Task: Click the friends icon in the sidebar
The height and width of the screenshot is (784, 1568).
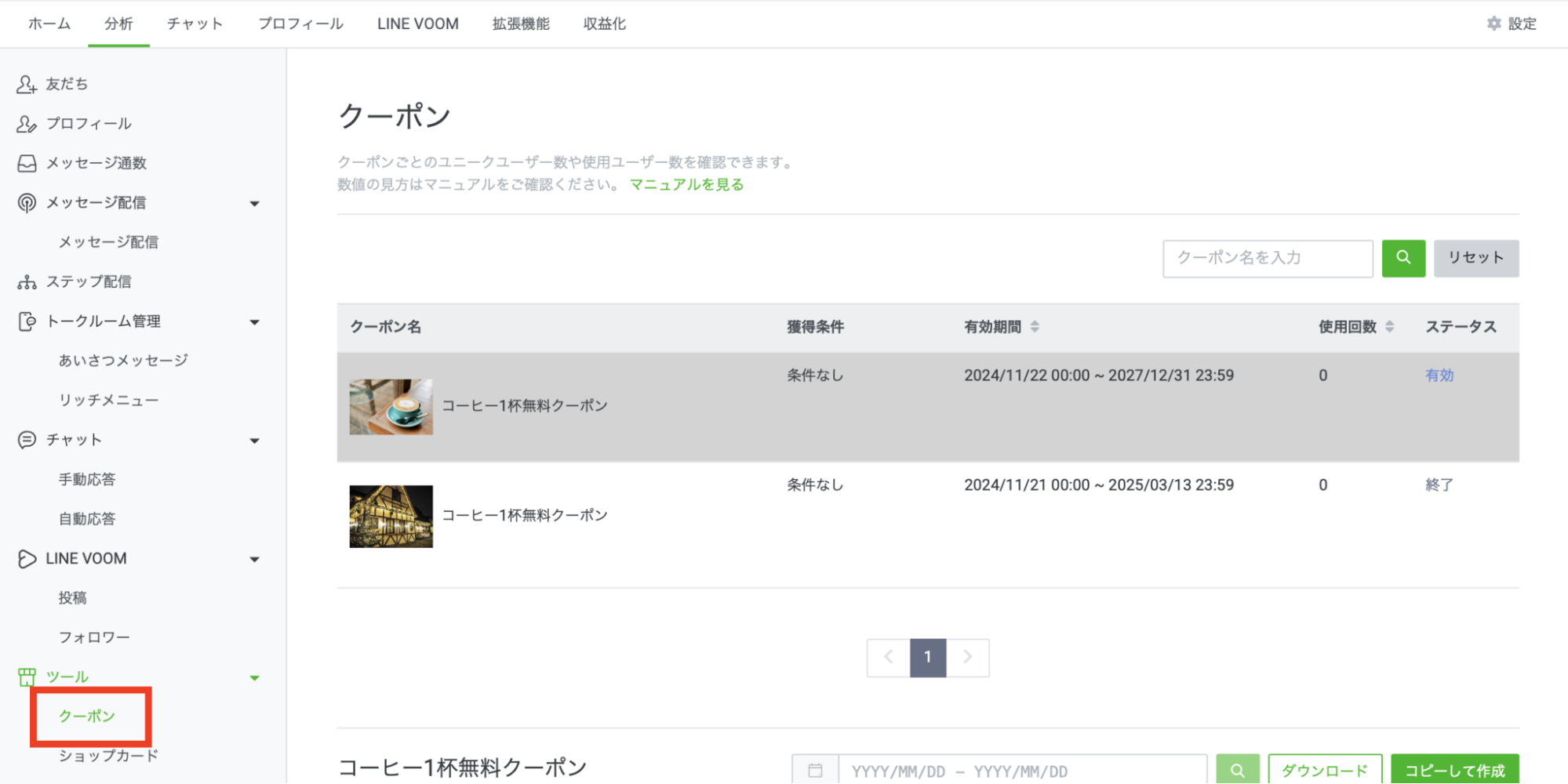Action: point(27,84)
